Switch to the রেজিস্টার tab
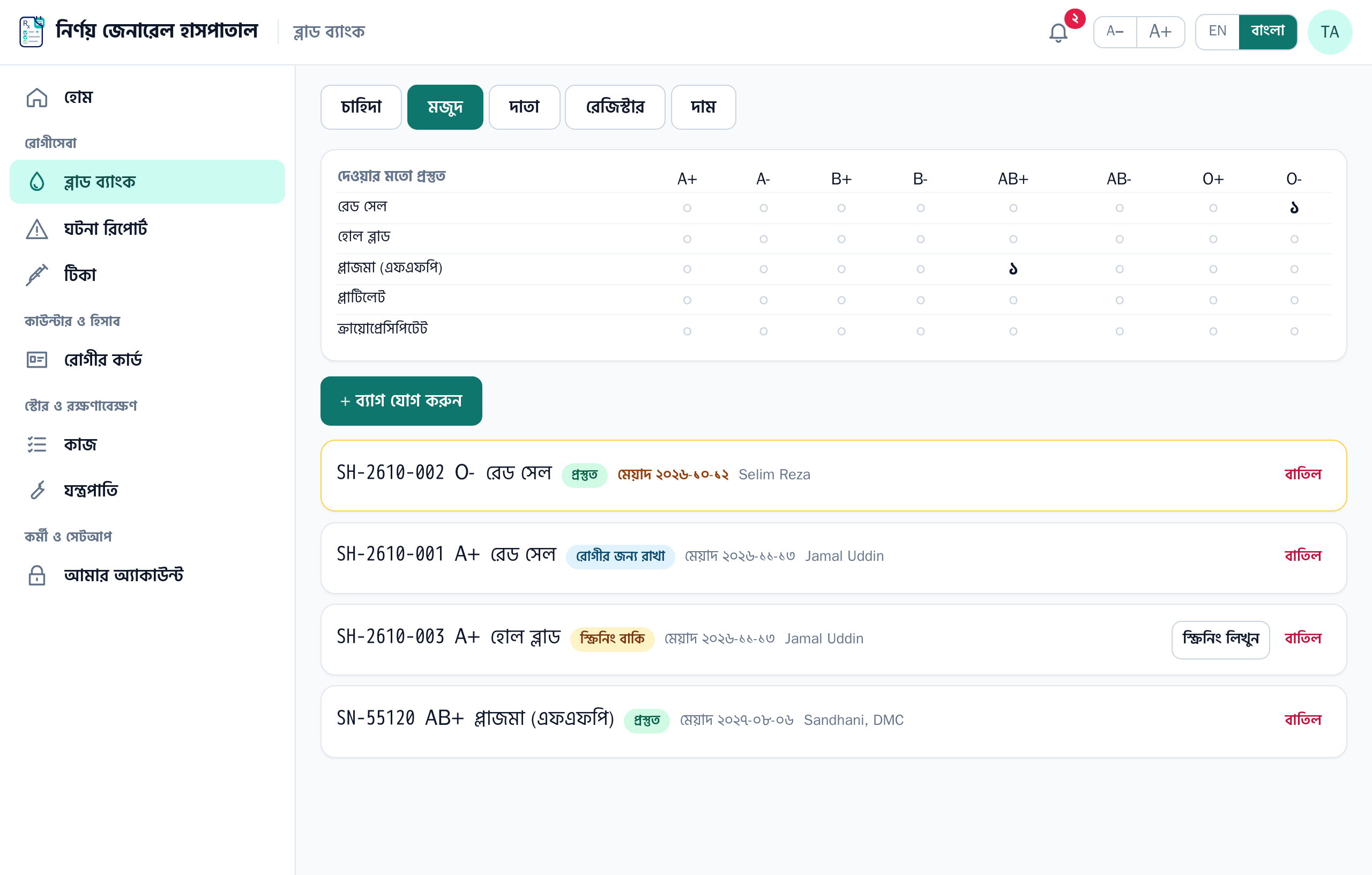The image size is (1372, 875). coord(615,107)
